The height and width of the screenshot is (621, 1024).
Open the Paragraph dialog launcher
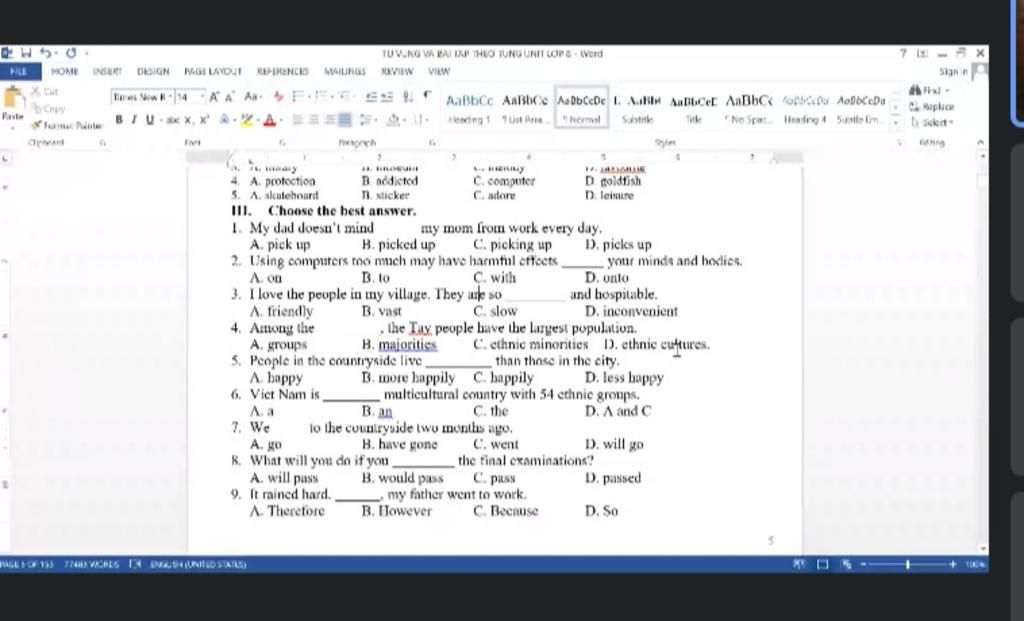point(432,142)
